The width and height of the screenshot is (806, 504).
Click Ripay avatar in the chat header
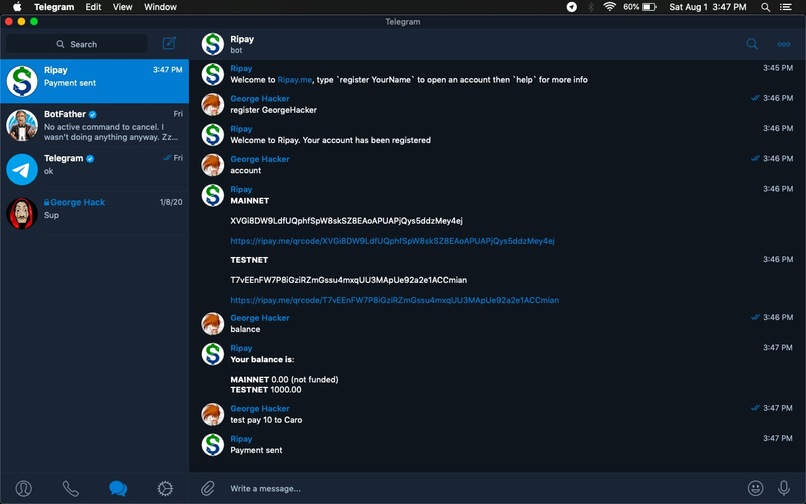pos(213,44)
